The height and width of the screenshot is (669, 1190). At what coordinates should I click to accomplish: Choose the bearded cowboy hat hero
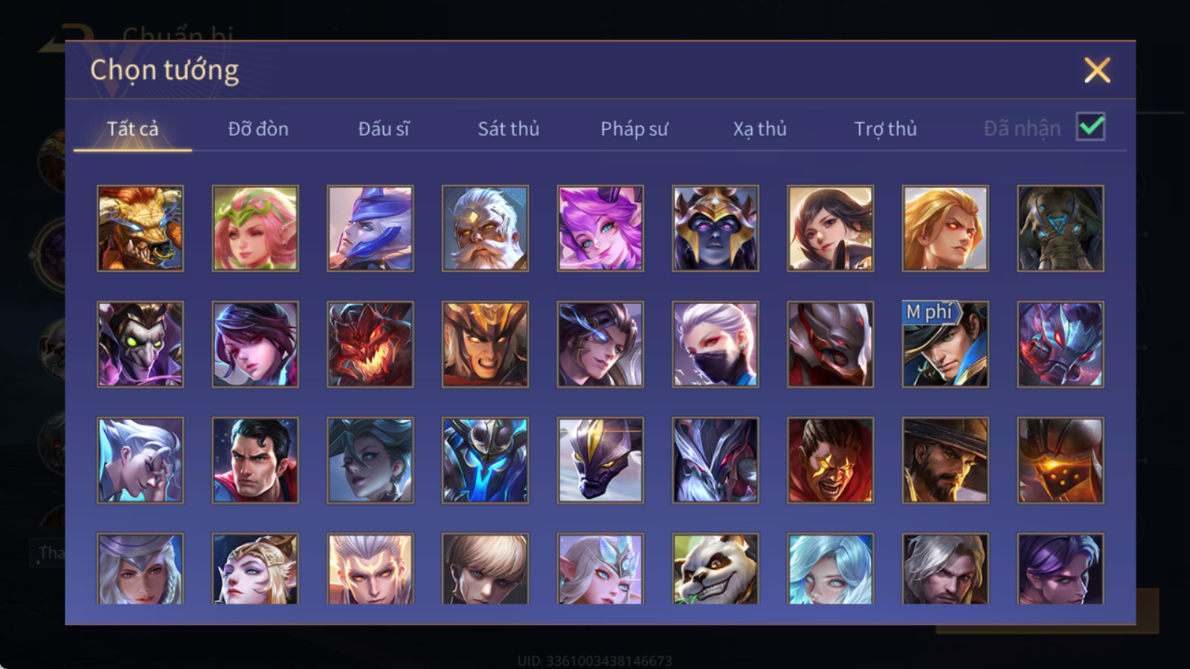[945, 460]
